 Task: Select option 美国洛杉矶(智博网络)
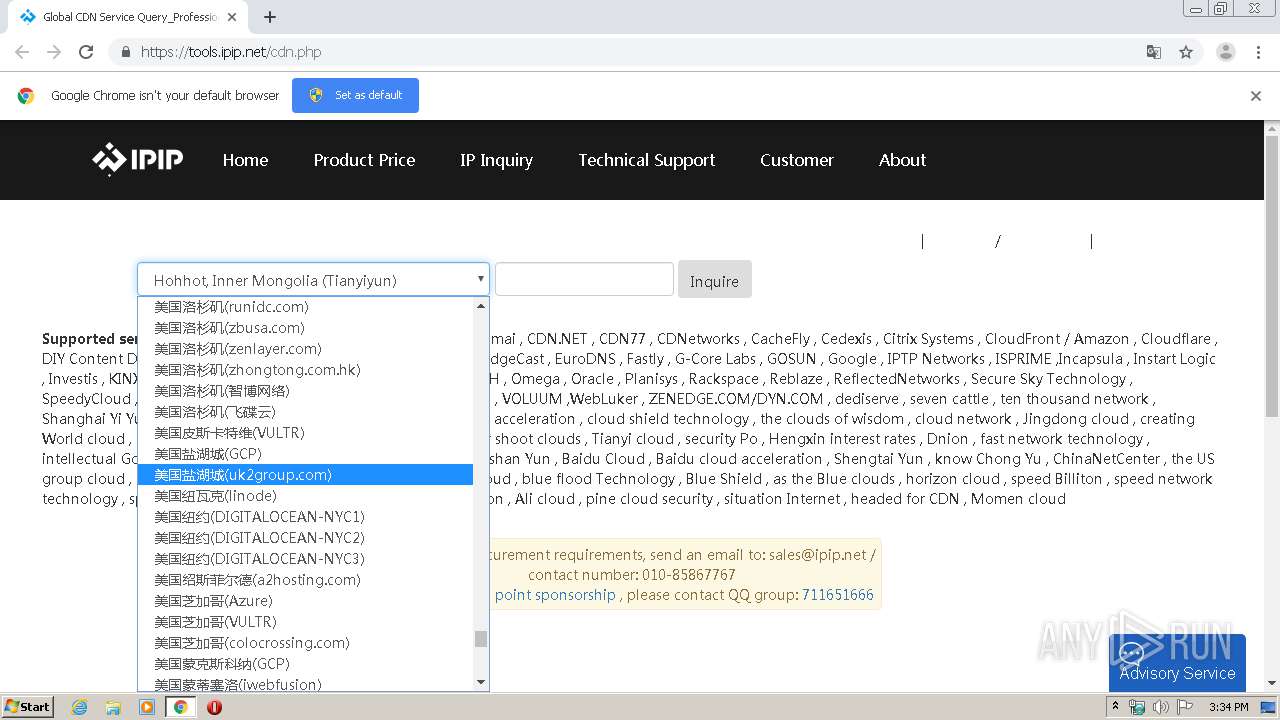pyautogui.click(x=305, y=391)
